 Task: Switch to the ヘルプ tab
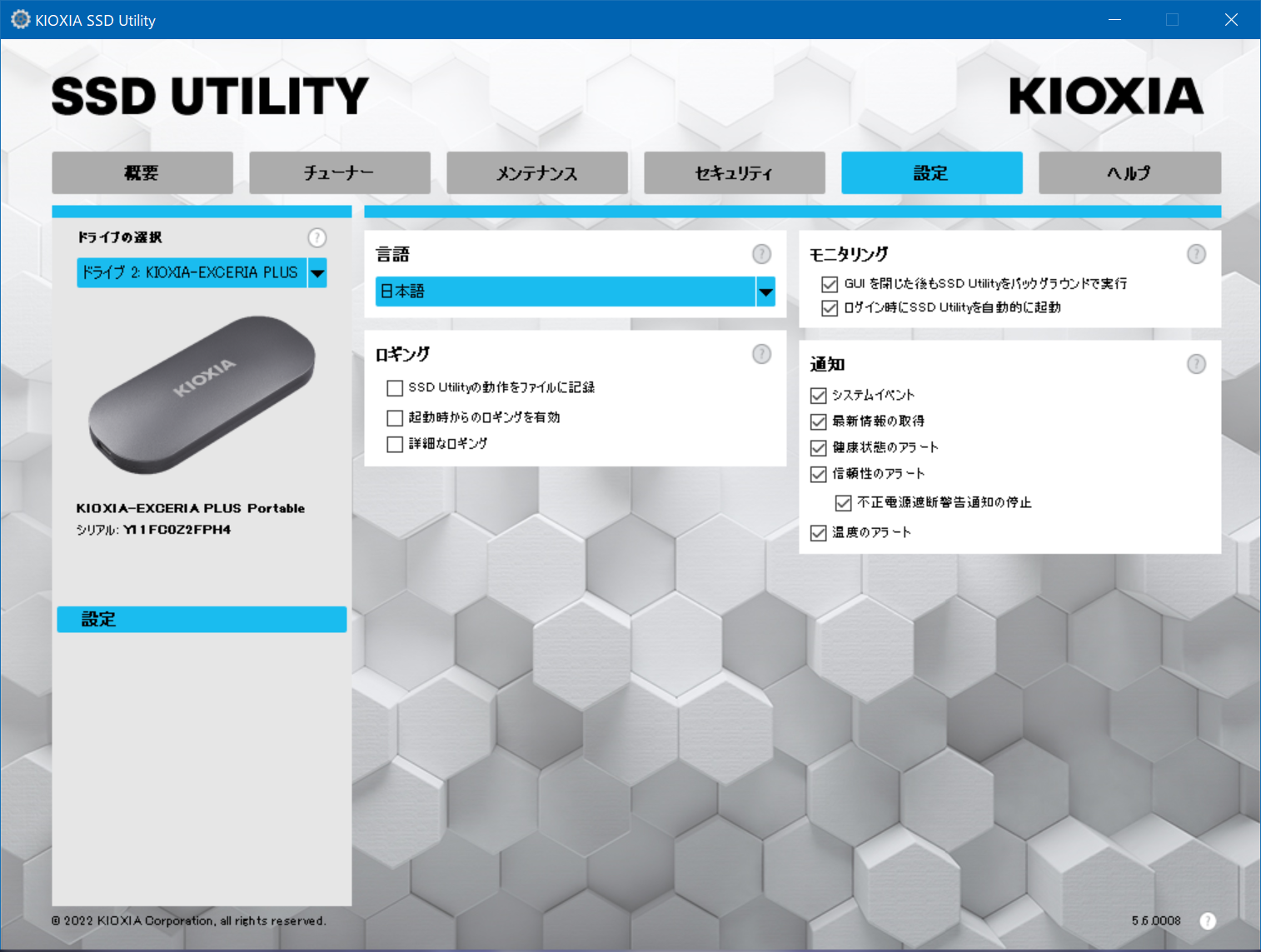tap(1130, 172)
